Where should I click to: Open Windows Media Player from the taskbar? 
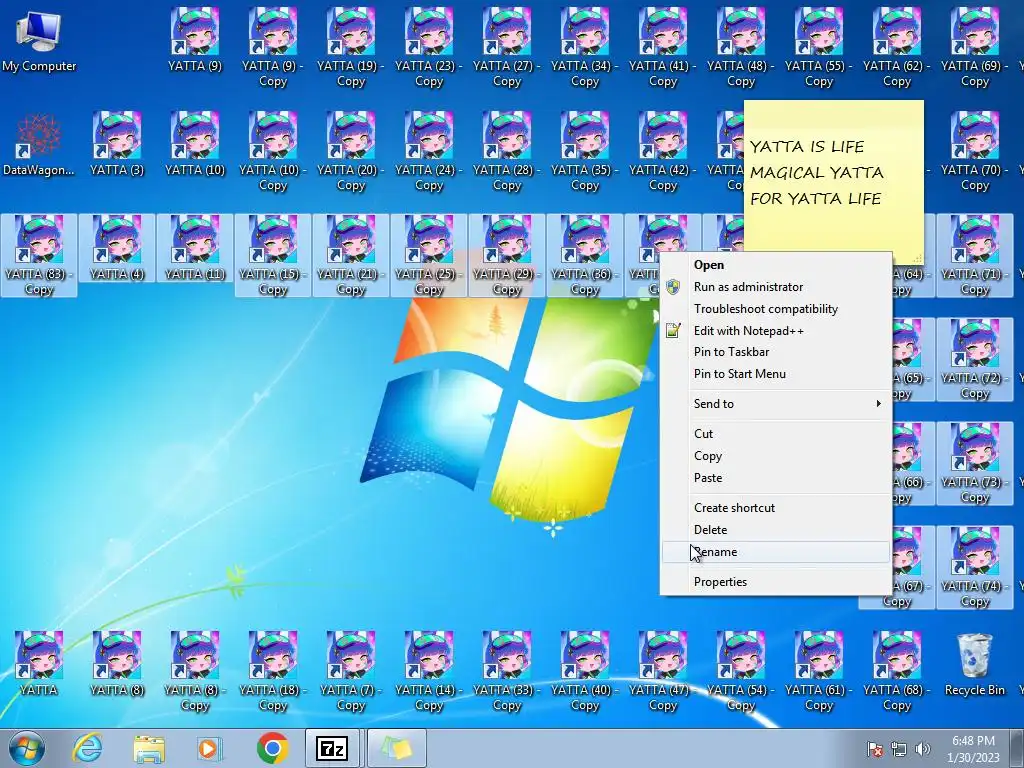(210, 748)
